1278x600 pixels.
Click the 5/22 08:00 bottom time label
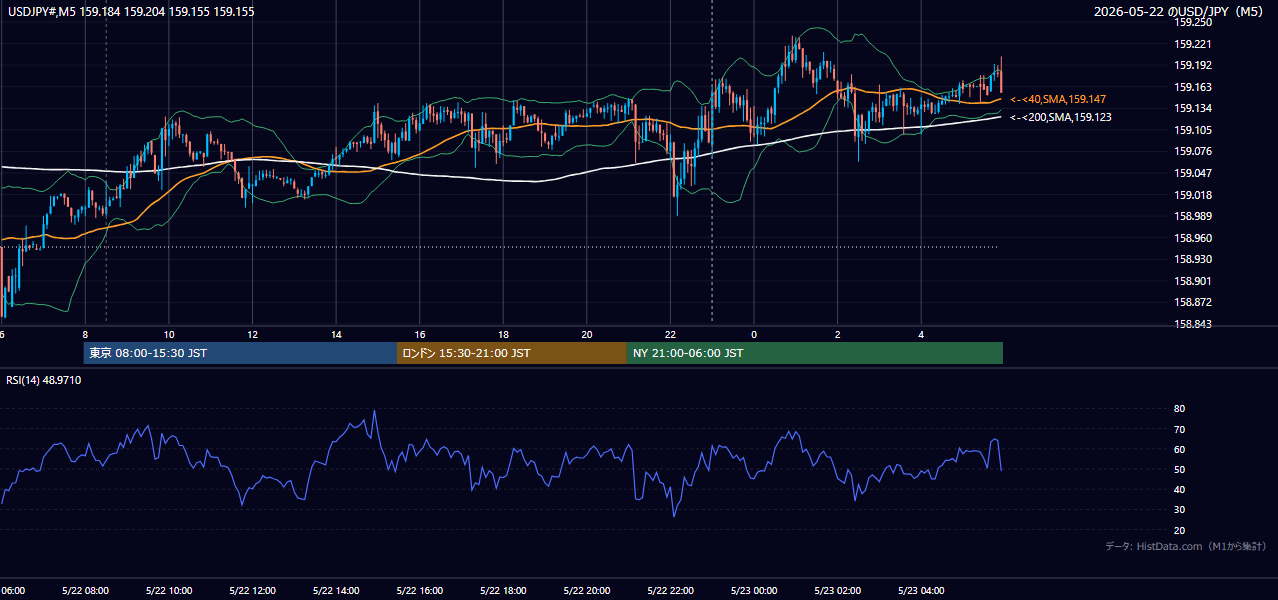point(85,591)
